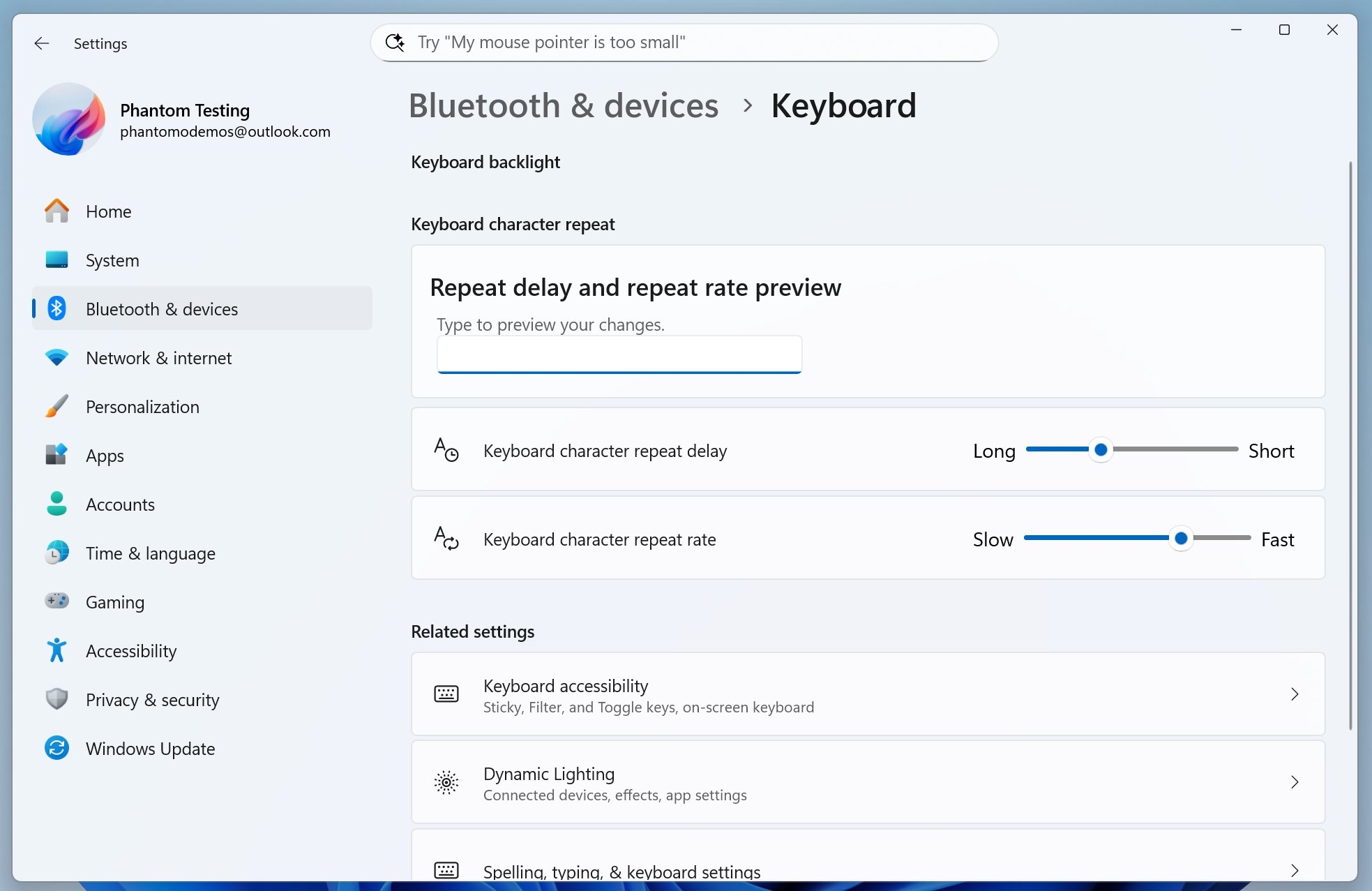Open the Gaming settings icon
This screenshot has height=891, width=1372.
tap(57, 601)
